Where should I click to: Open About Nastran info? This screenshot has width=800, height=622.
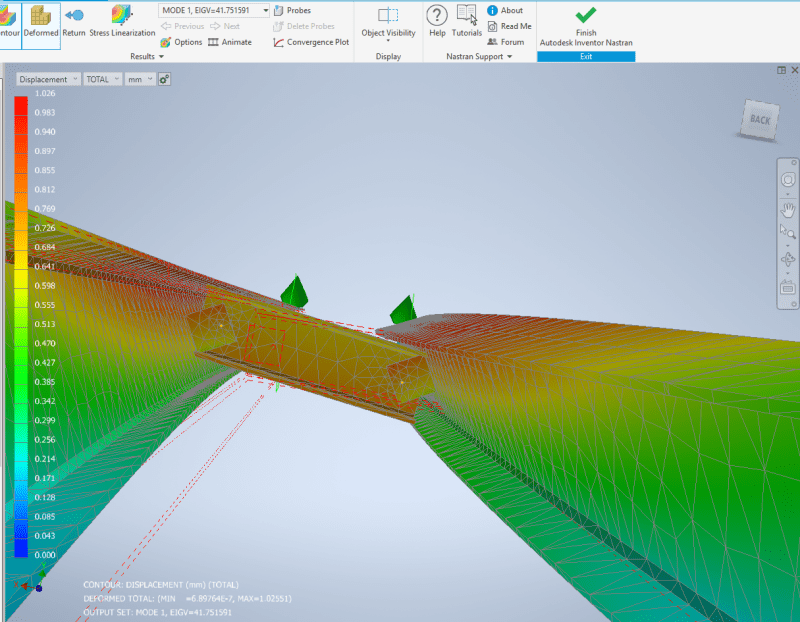[x=505, y=10]
